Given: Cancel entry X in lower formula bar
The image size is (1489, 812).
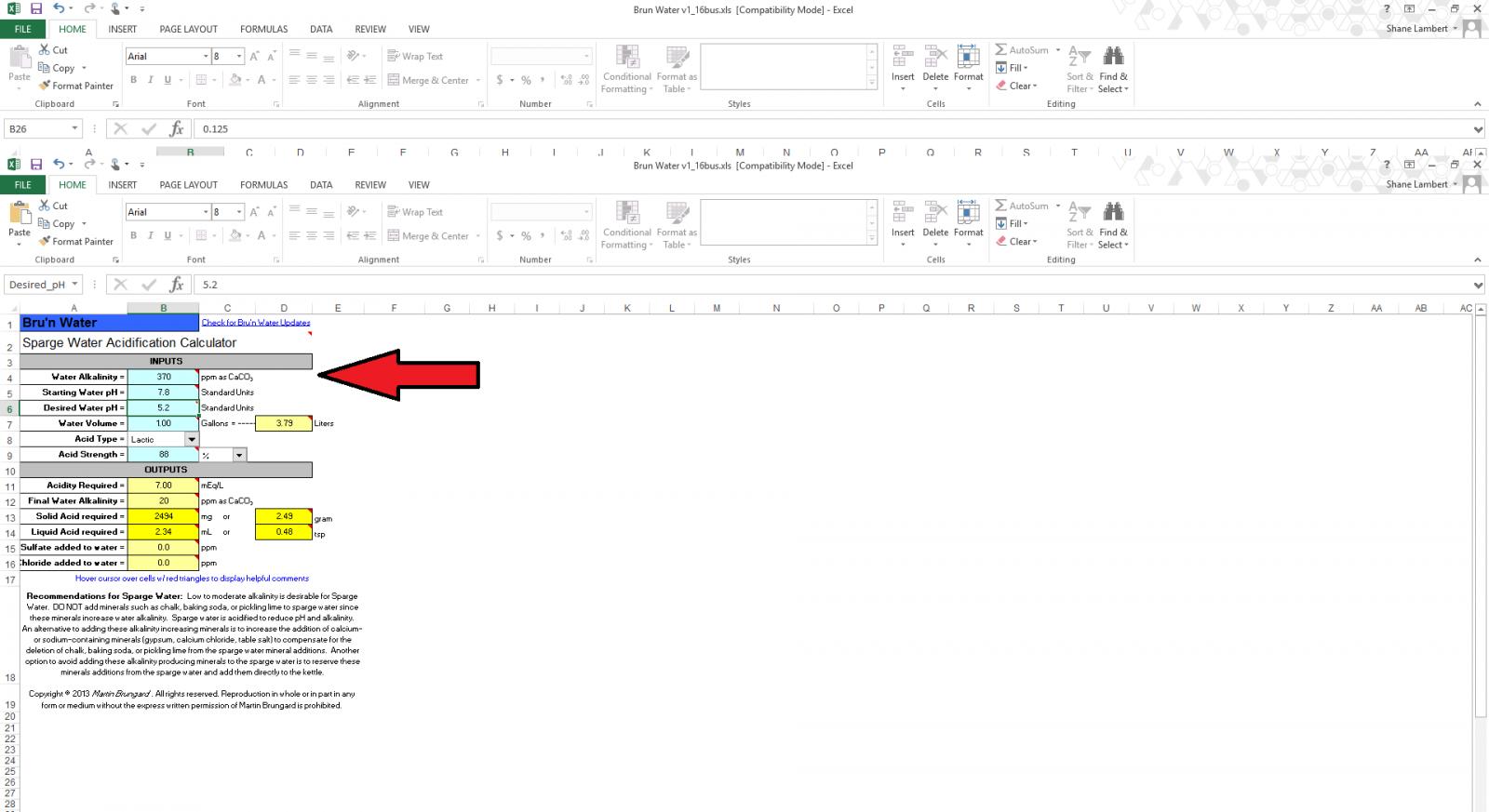Looking at the screenshot, I should pos(121,285).
